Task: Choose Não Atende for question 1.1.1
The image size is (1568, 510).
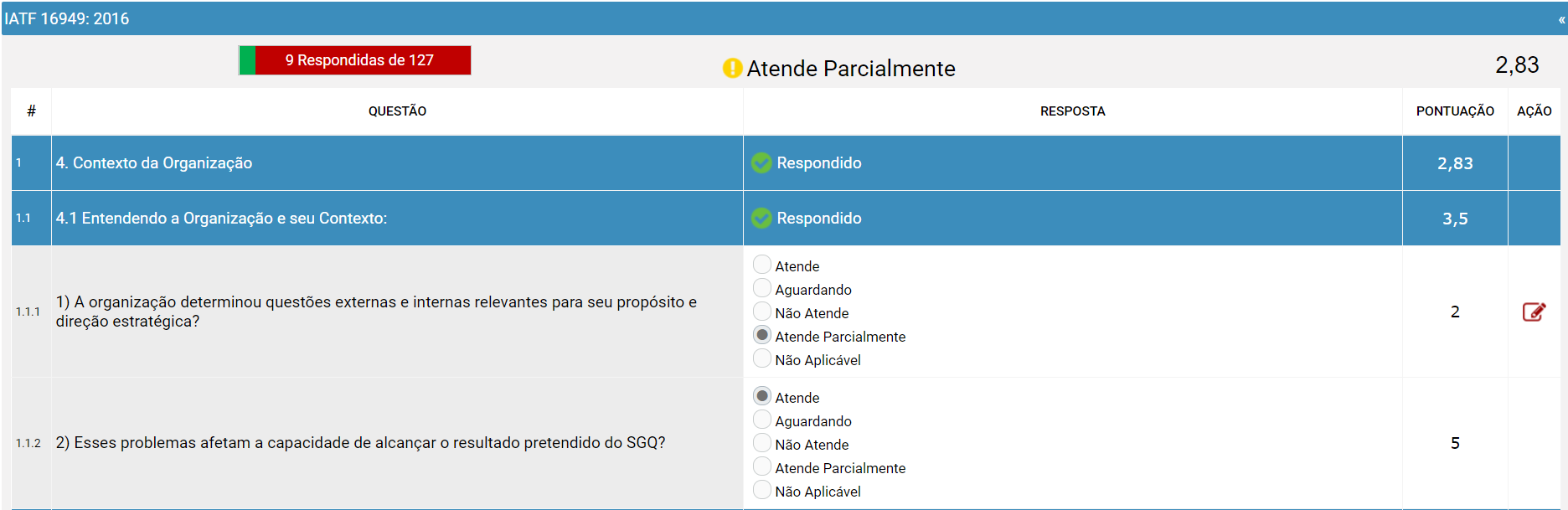Action: [761, 312]
